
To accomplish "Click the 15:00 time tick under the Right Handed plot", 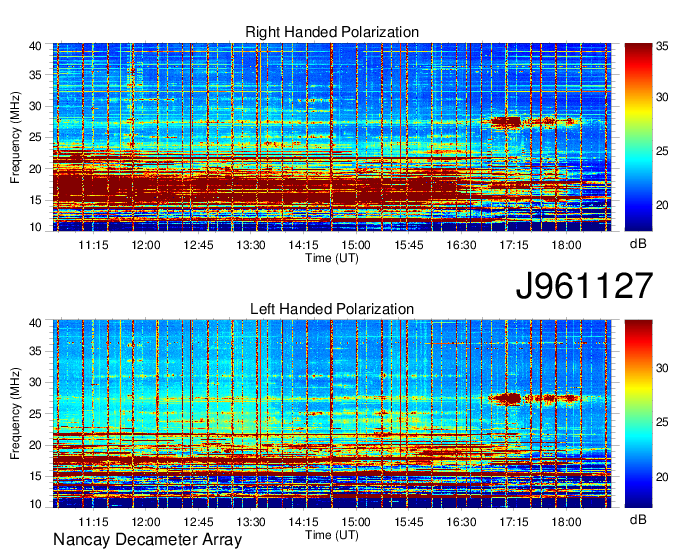I will click(x=356, y=245).
